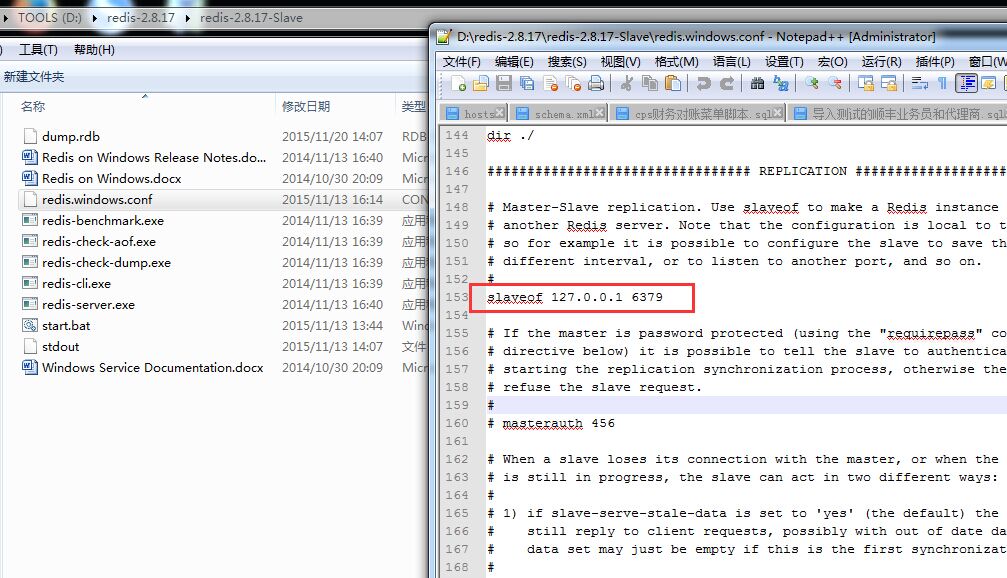1007x578 pixels.
Task: Undo the last edit via toolbar
Action: tap(704, 83)
